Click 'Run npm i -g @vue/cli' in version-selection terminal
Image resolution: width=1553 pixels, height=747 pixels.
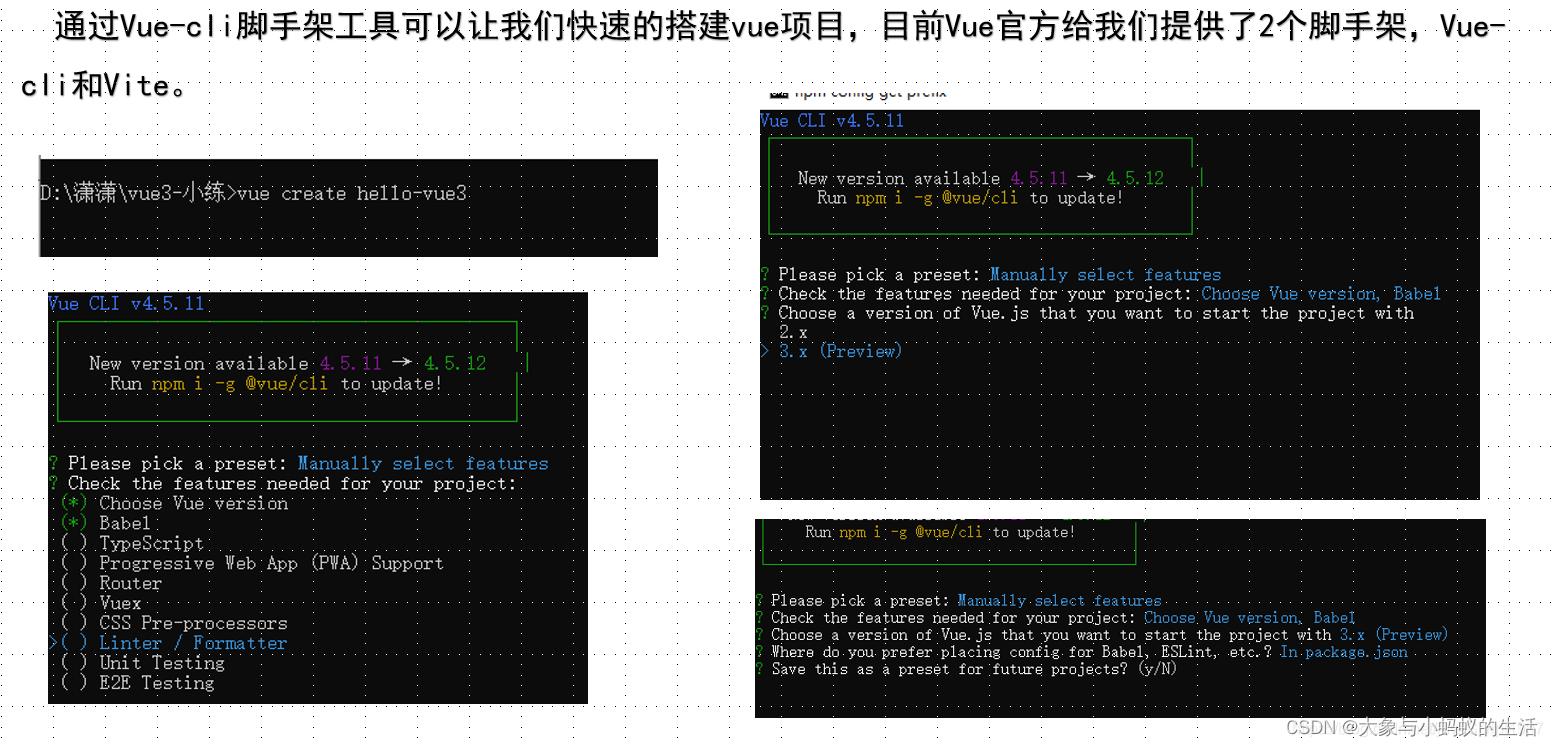[917, 198]
